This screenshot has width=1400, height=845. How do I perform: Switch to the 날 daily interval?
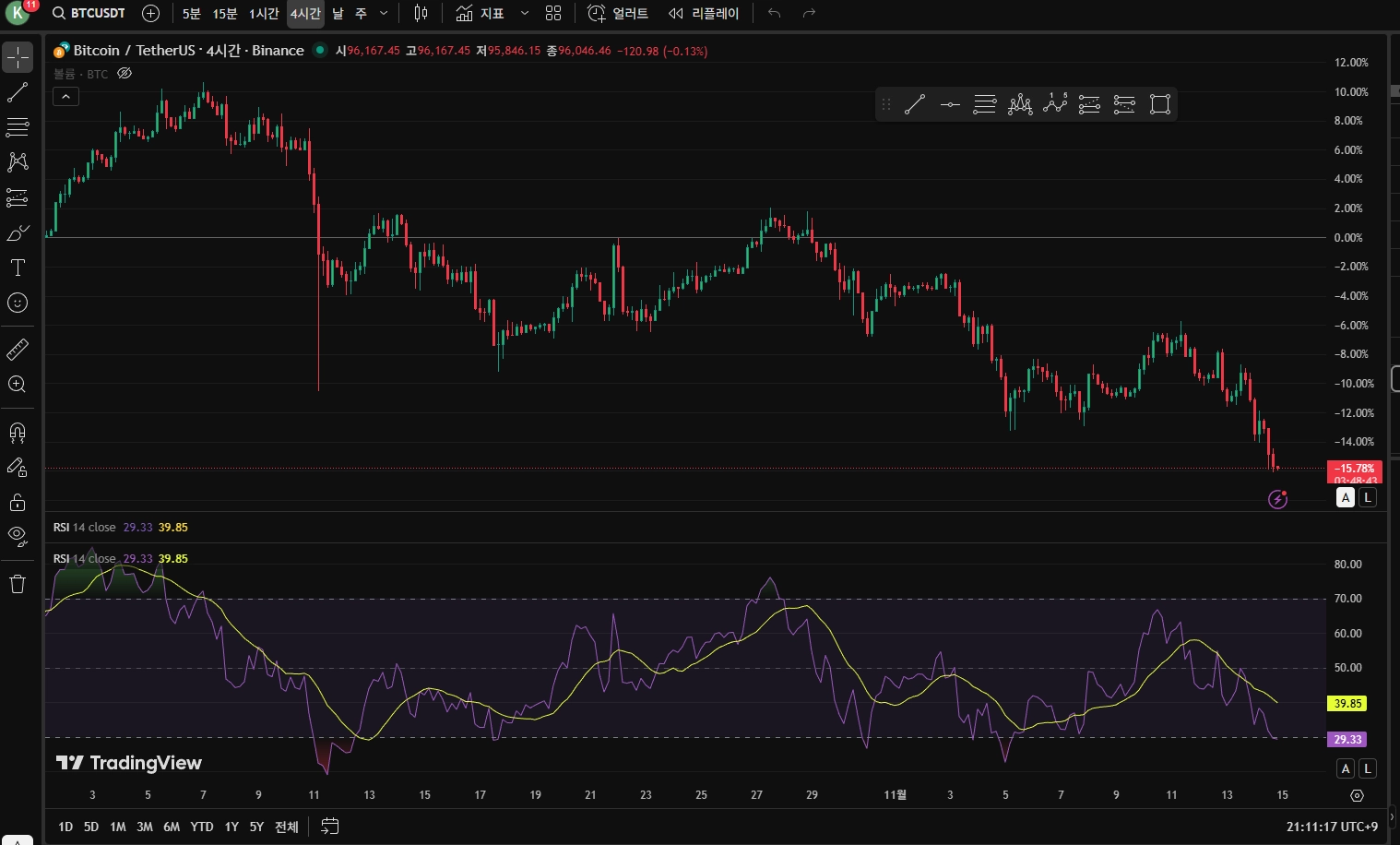click(338, 14)
